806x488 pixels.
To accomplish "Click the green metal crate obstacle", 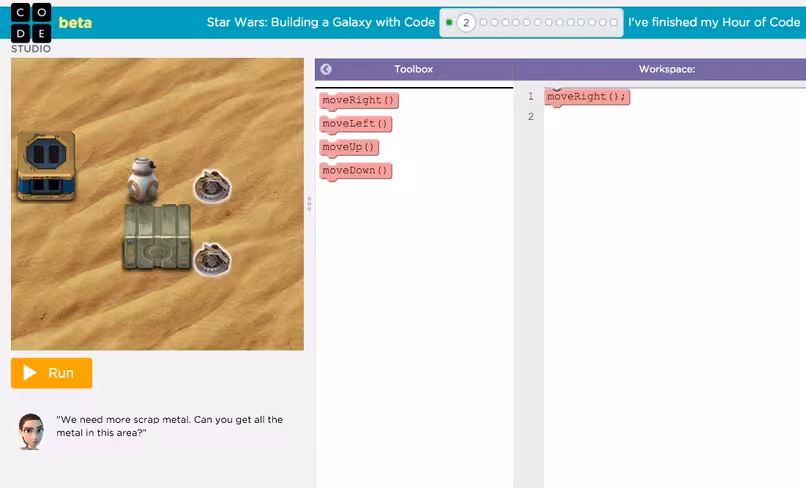I will 157,237.
